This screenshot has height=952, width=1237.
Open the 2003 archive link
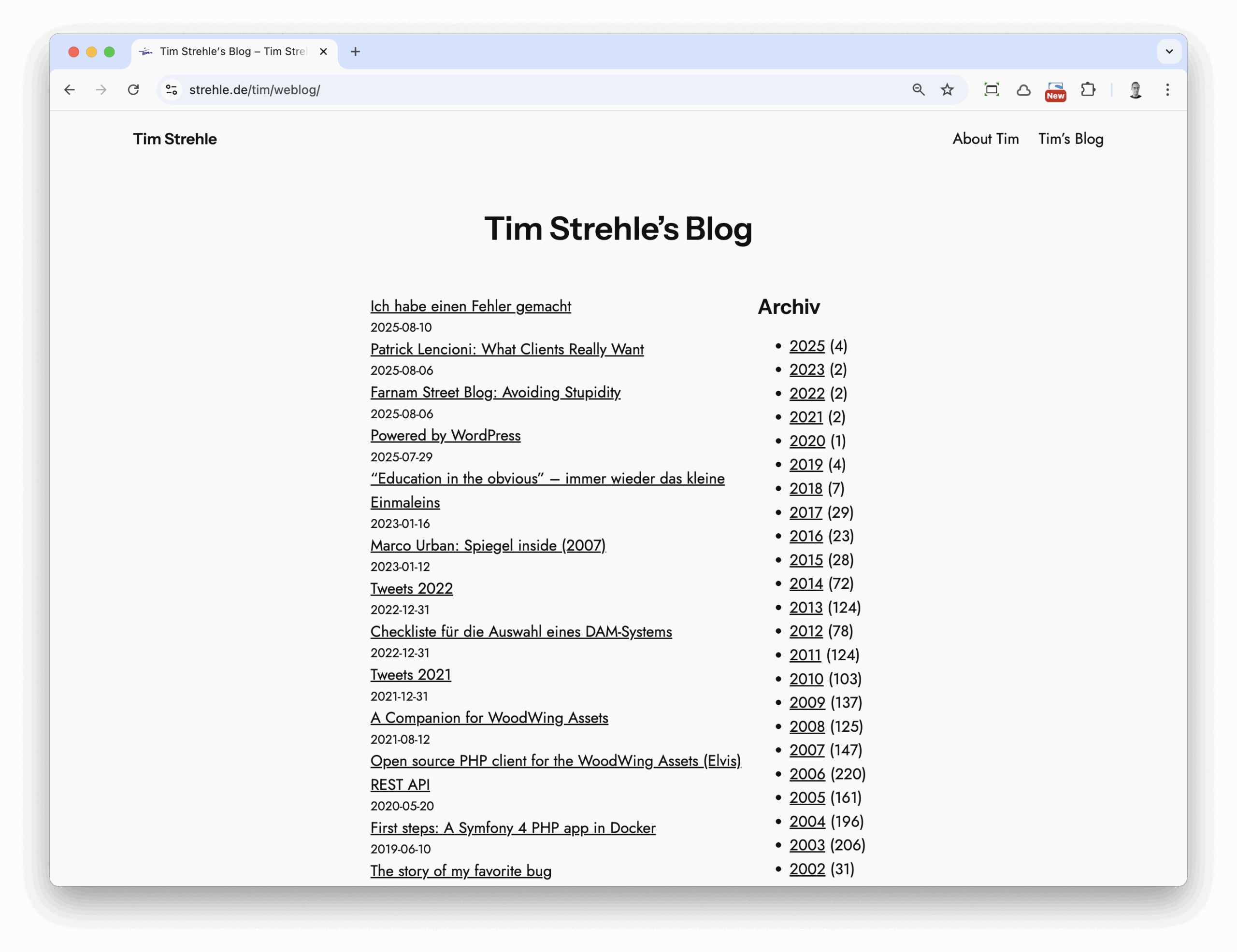coord(807,845)
